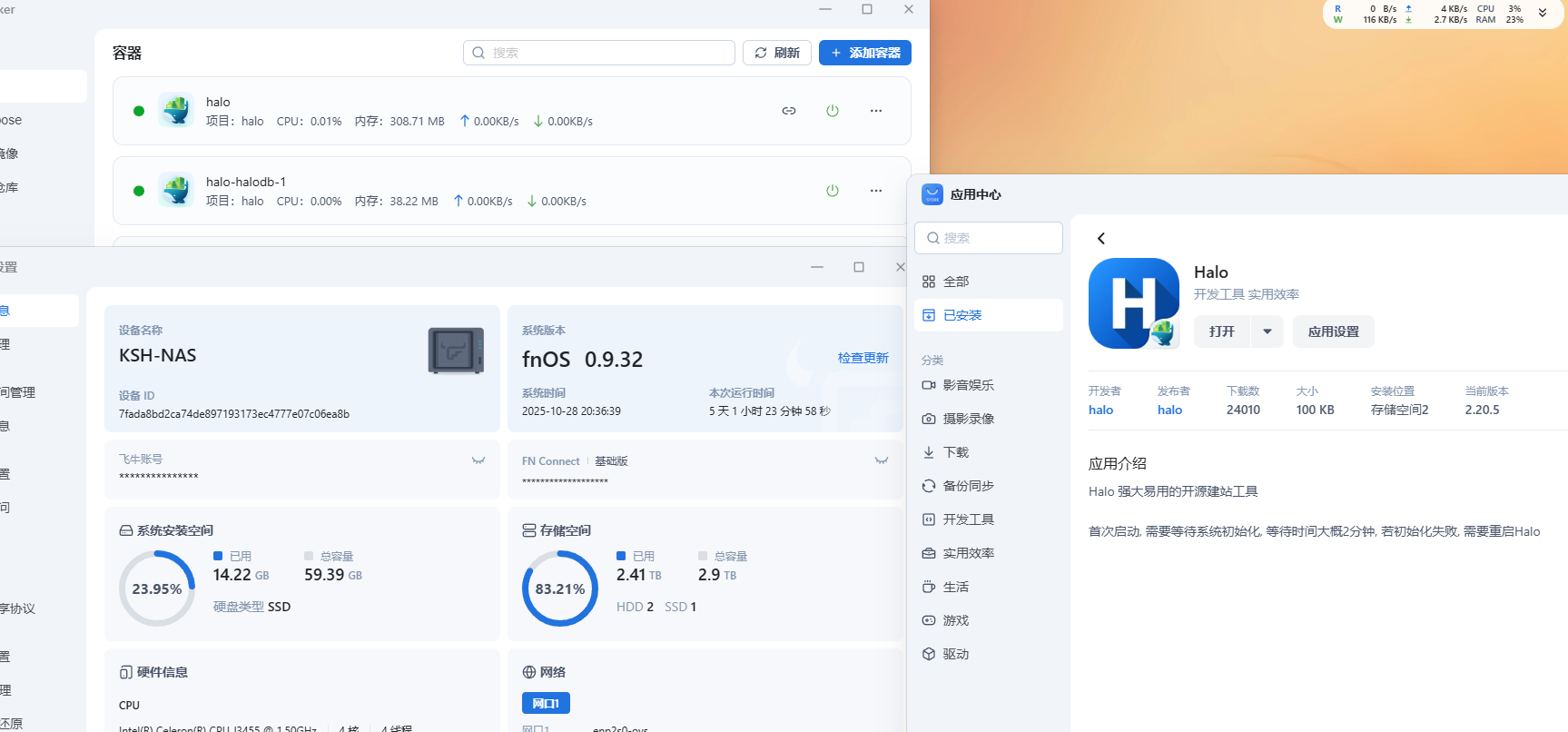
Task: Click the CPU usage readout in monitor widget
Action: click(1500, 8)
